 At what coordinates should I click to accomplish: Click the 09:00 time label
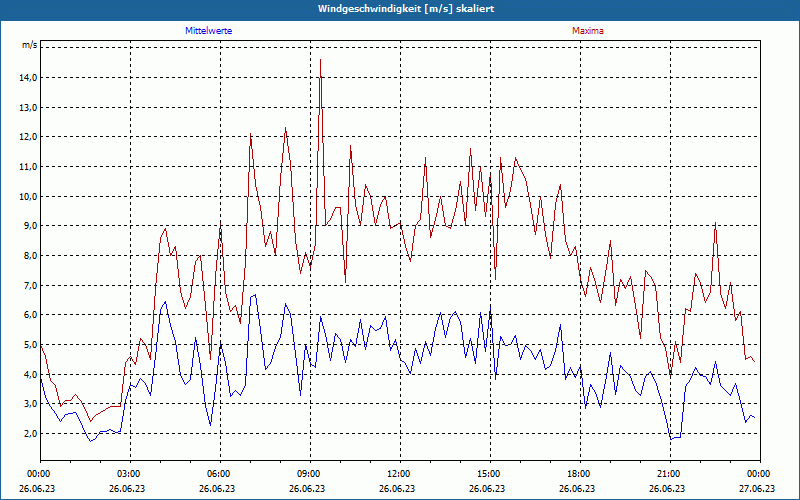[310, 474]
